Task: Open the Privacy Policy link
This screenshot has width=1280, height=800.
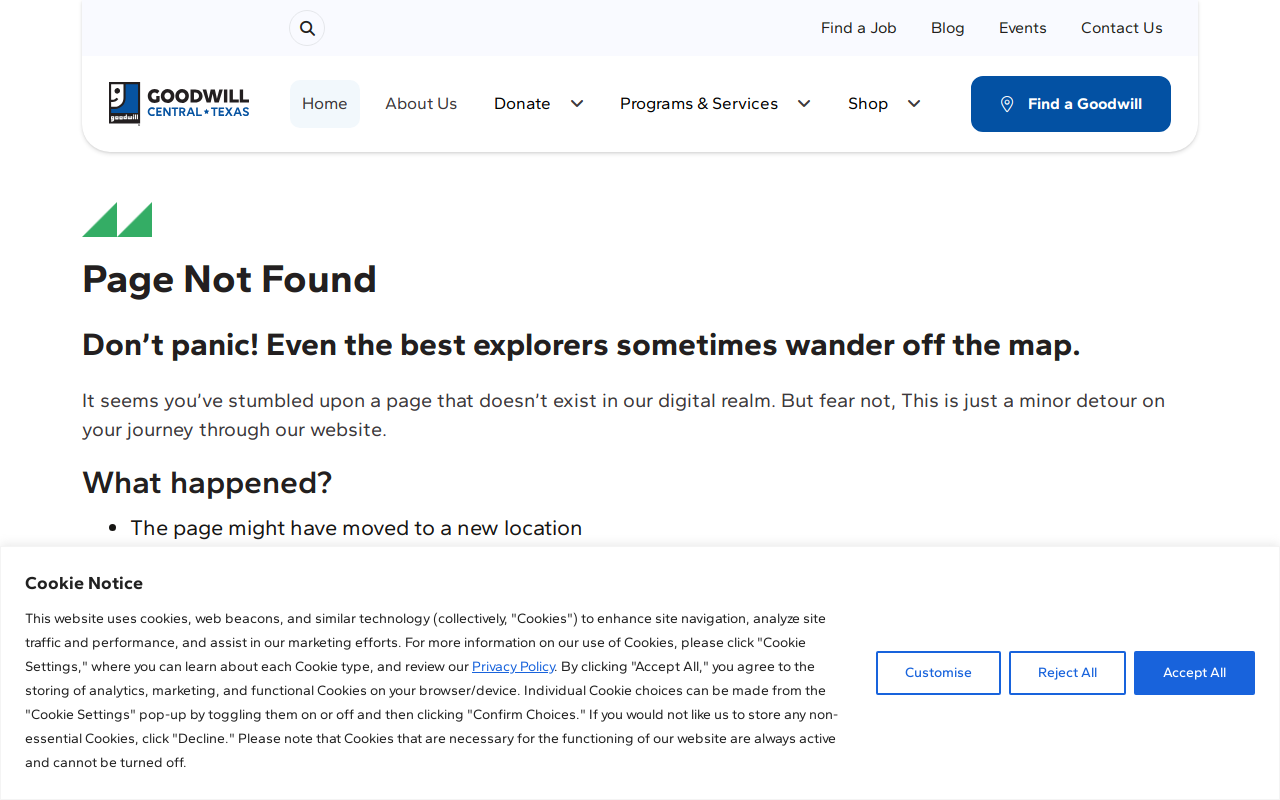Action: (x=513, y=666)
